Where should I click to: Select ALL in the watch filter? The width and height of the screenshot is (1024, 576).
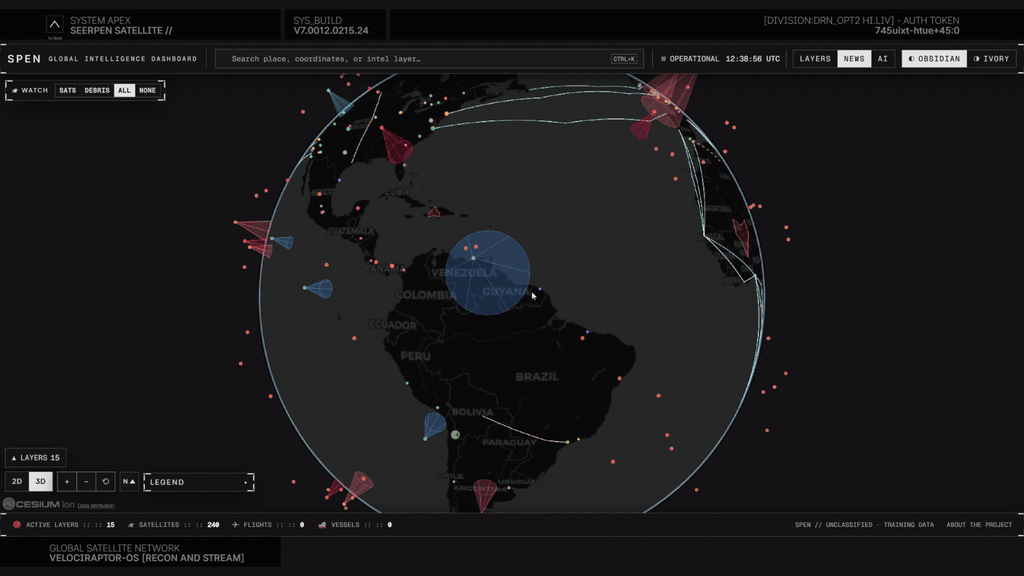pyautogui.click(x=124, y=91)
